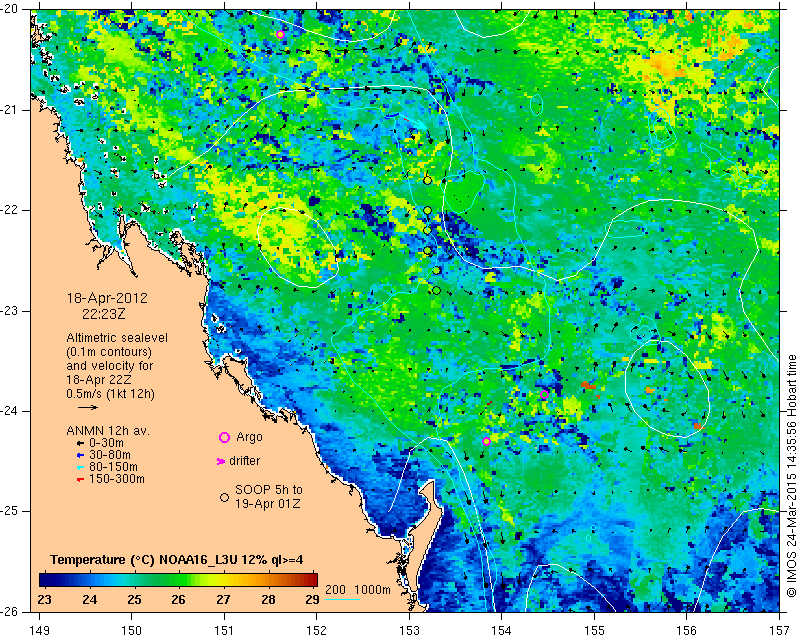Click the 0-30m black arrow legend marker
800x640 pixels.
pyautogui.click(x=80, y=444)
